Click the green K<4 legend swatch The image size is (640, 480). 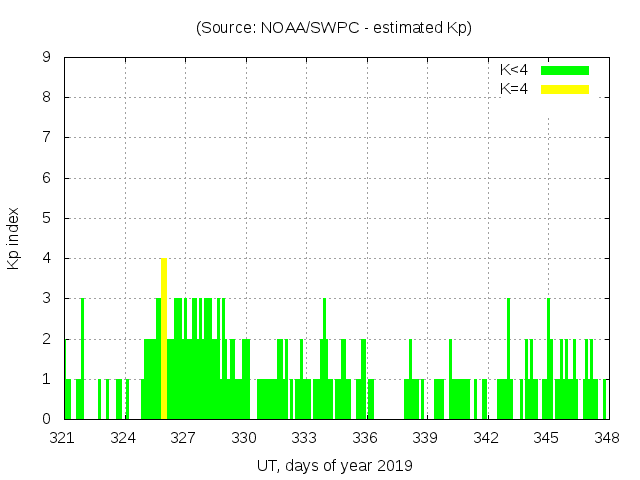[x=565, y=70]
